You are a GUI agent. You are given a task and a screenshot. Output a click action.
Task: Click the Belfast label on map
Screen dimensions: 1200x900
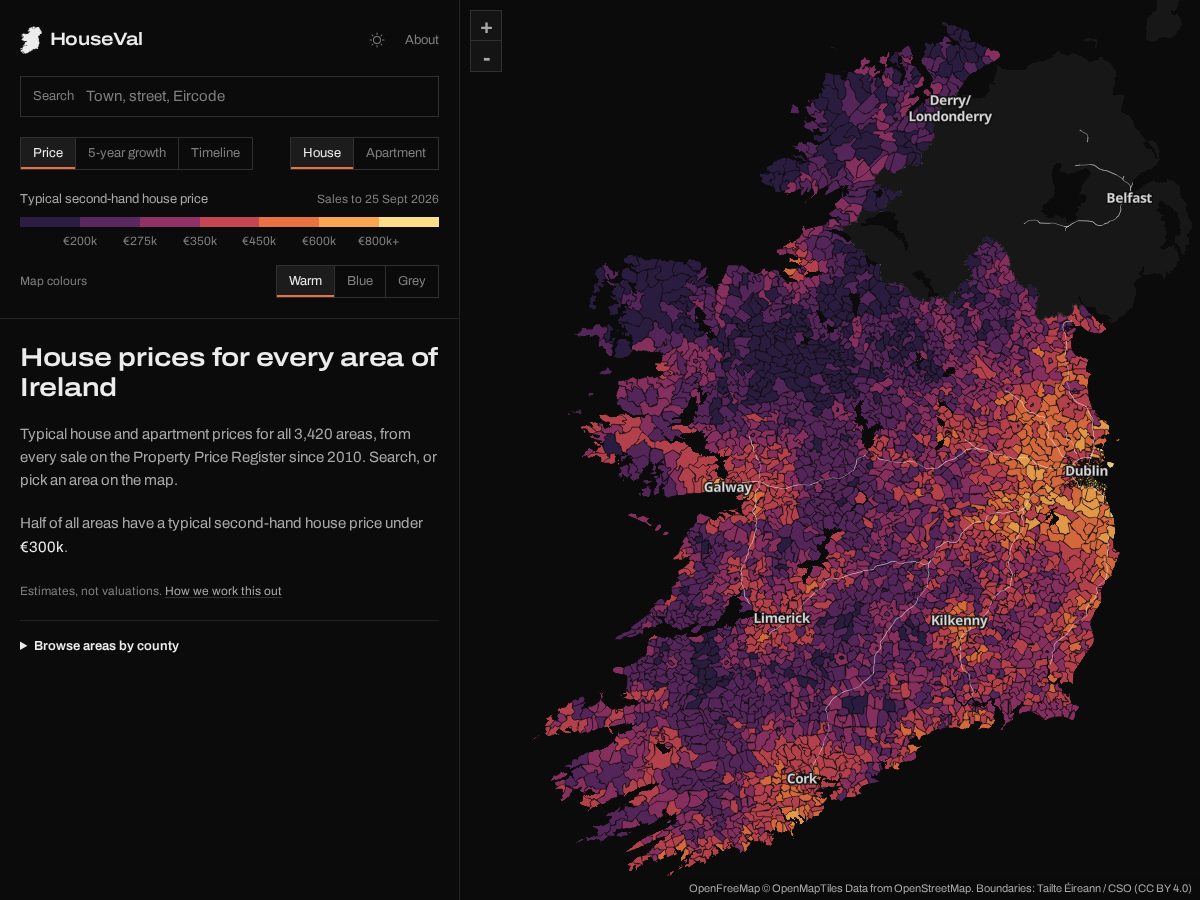click(x=1129, y=198)
